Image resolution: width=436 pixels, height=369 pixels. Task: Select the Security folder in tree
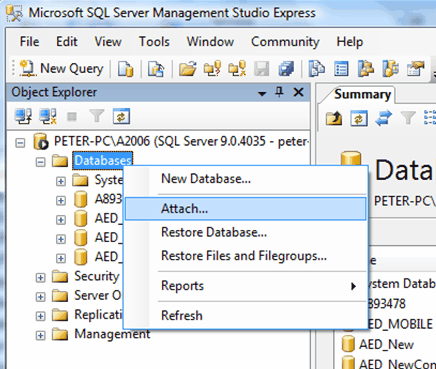tap(96, 276)
